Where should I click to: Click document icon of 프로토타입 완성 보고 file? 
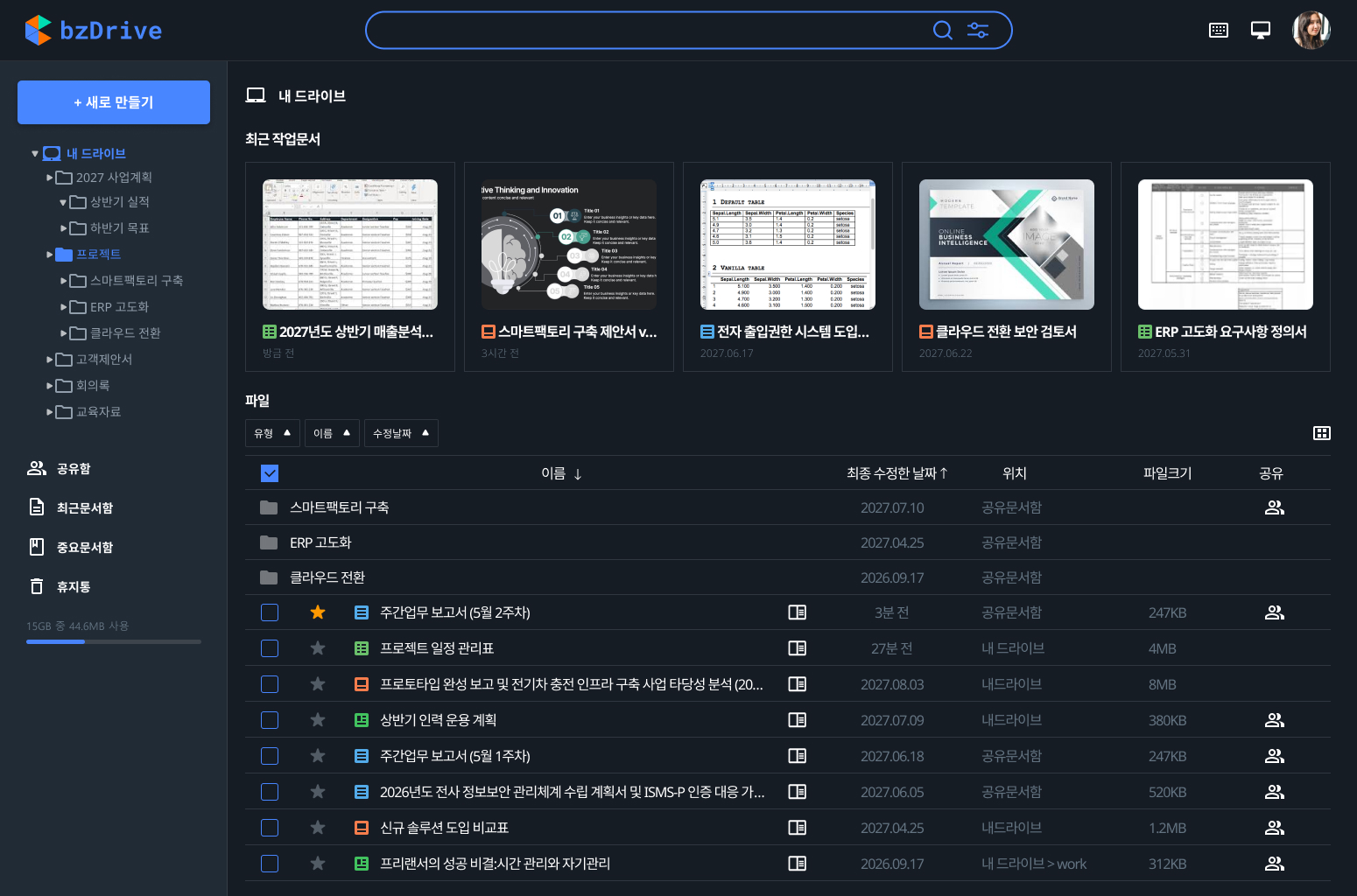tap(362, 684)
